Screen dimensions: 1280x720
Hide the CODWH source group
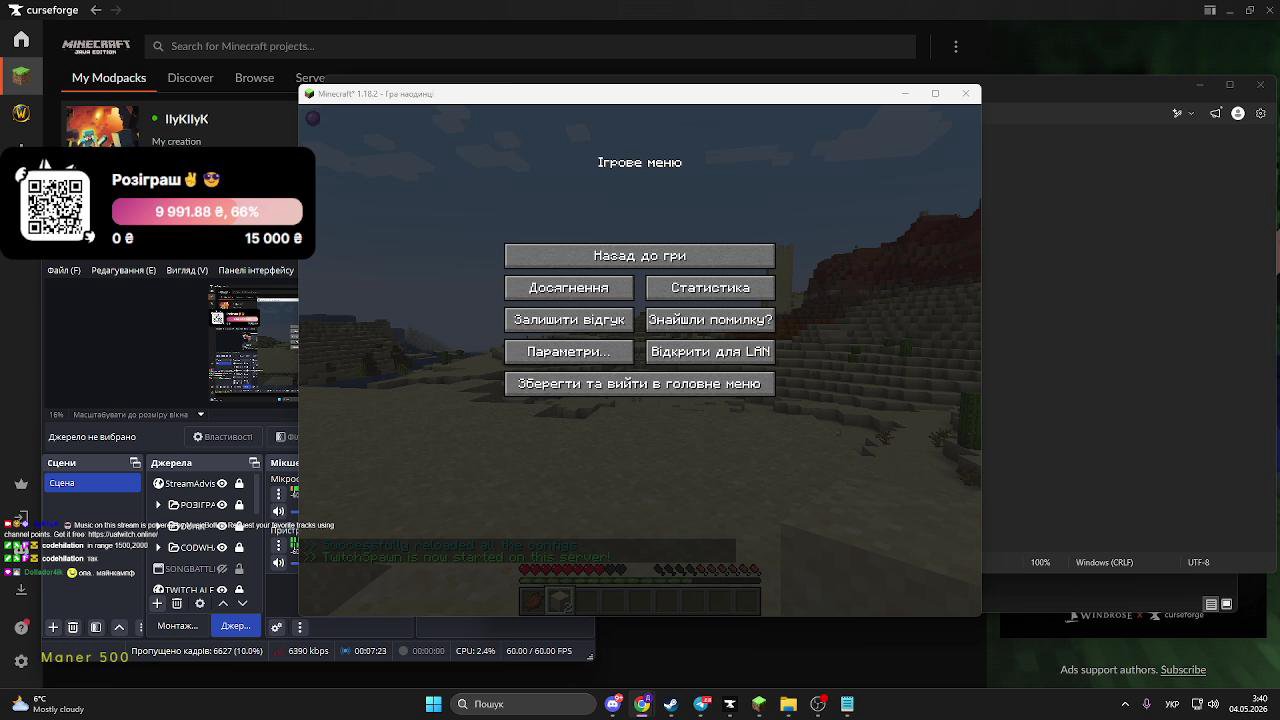222,547
